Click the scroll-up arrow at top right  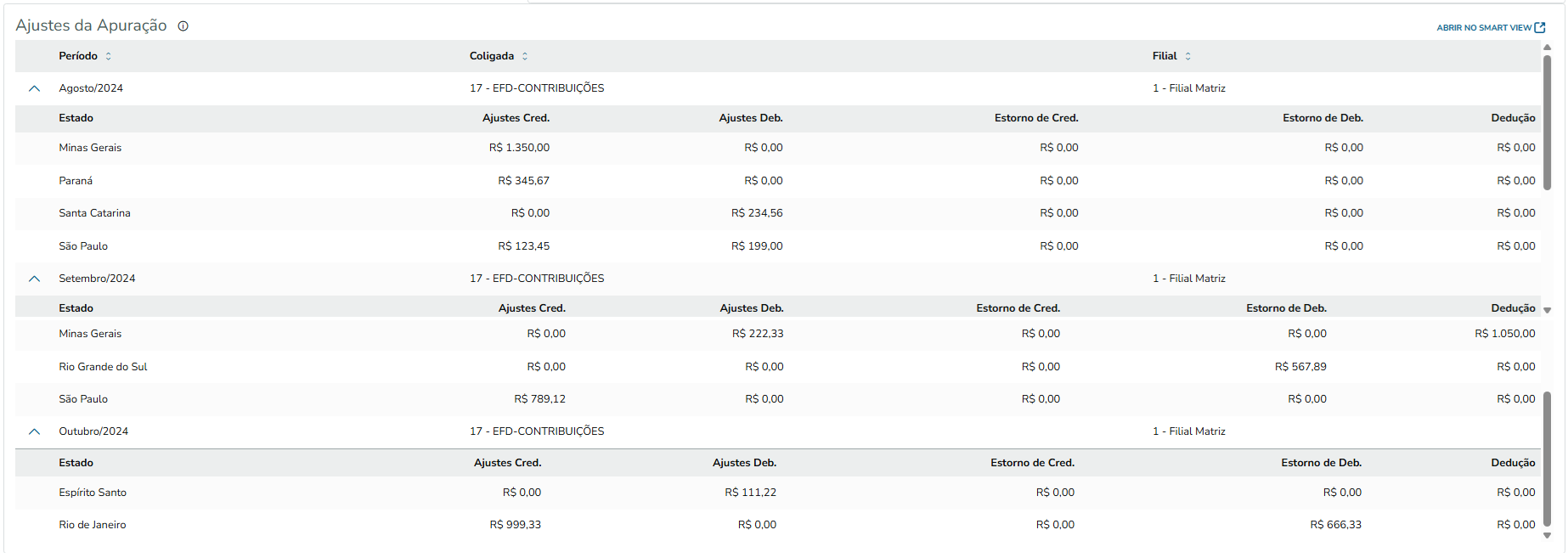click(x=1547, y=48)
